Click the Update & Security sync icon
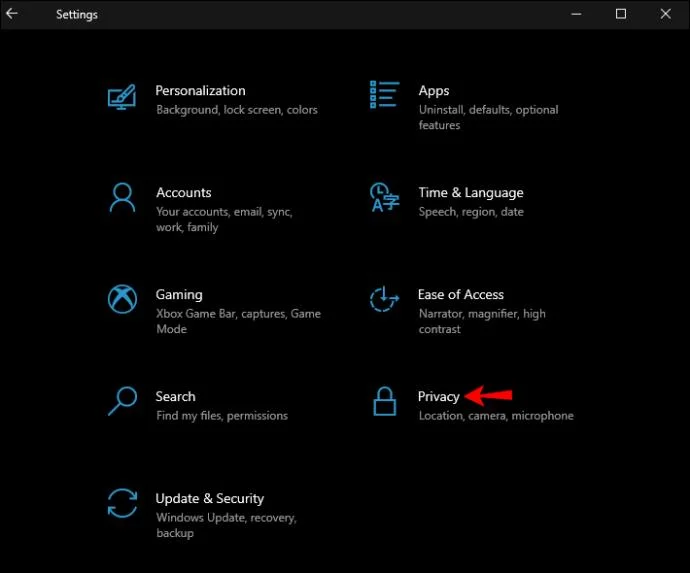Image resolution: width=690 pixels, height=573 pixels. [122, 503]
